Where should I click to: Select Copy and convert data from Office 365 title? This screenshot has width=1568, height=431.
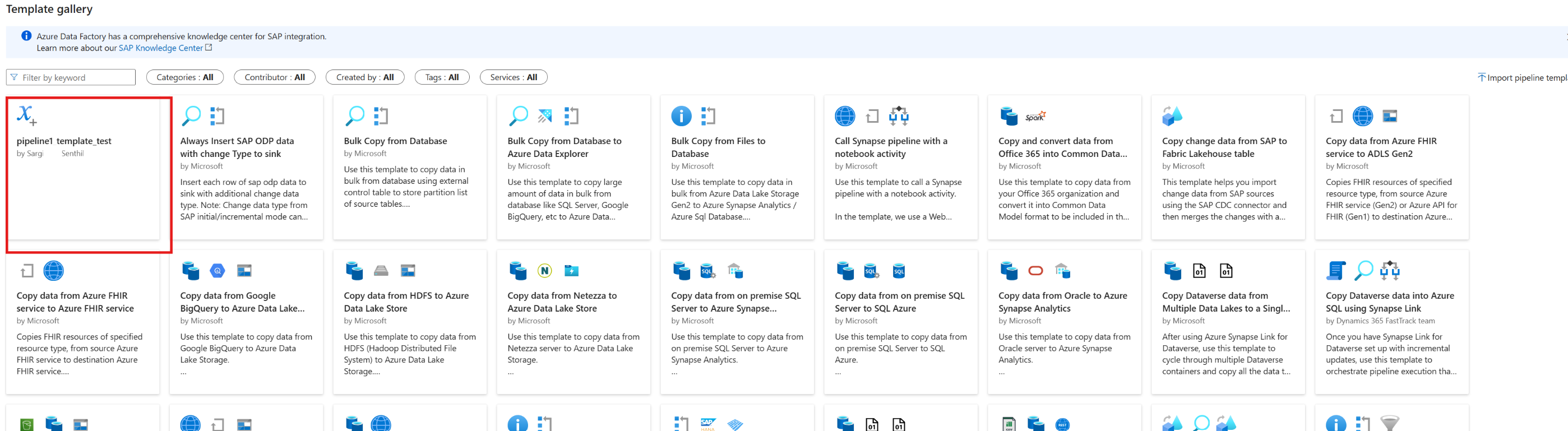[1062, 147]
